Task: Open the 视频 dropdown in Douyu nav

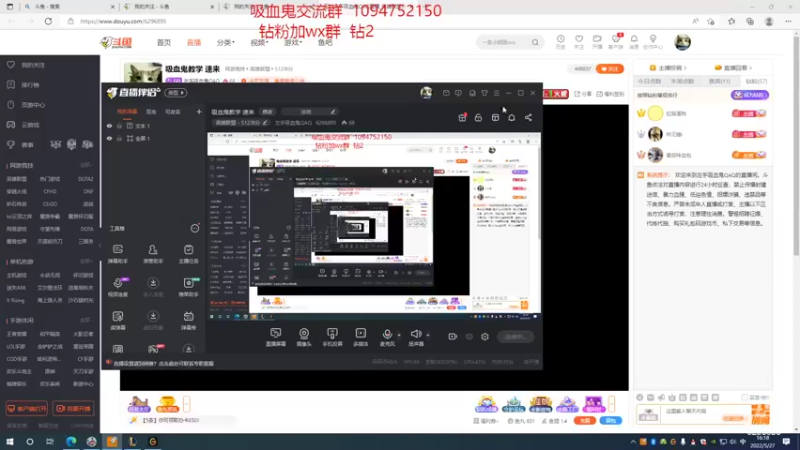Action: coord(259,42)
